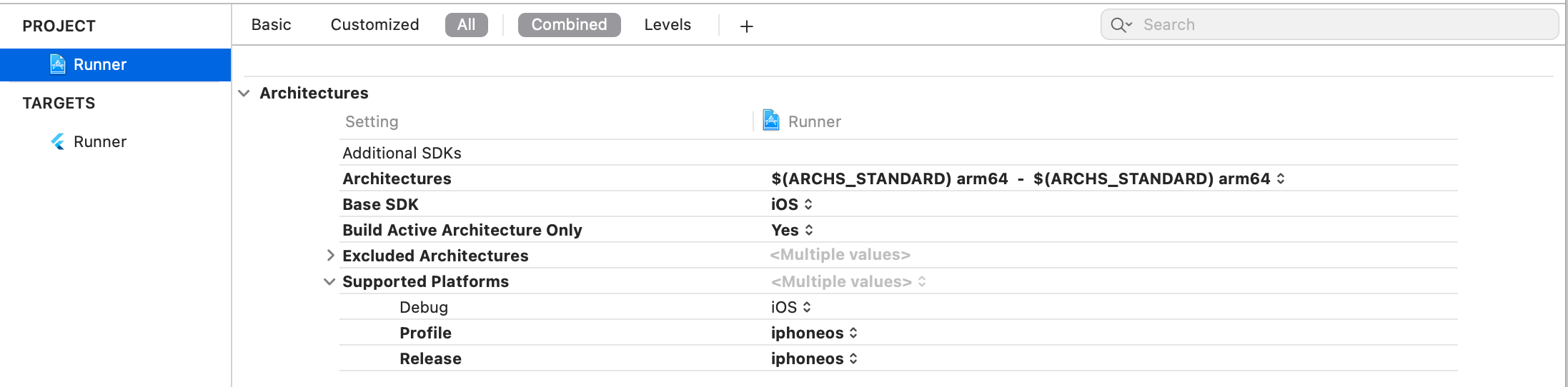Click the Runner column header project icon
Viewport: 1568px width, 387px height.
point(771,120)
